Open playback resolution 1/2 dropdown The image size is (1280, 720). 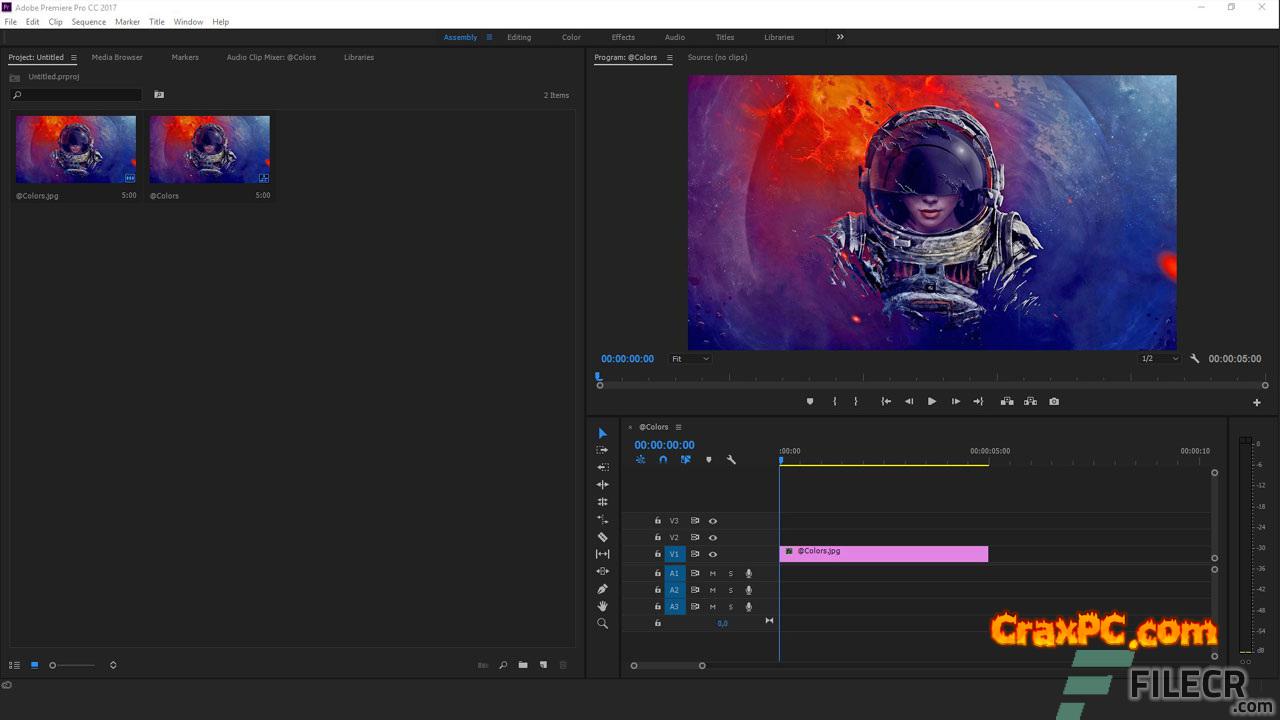(1160, 359)
